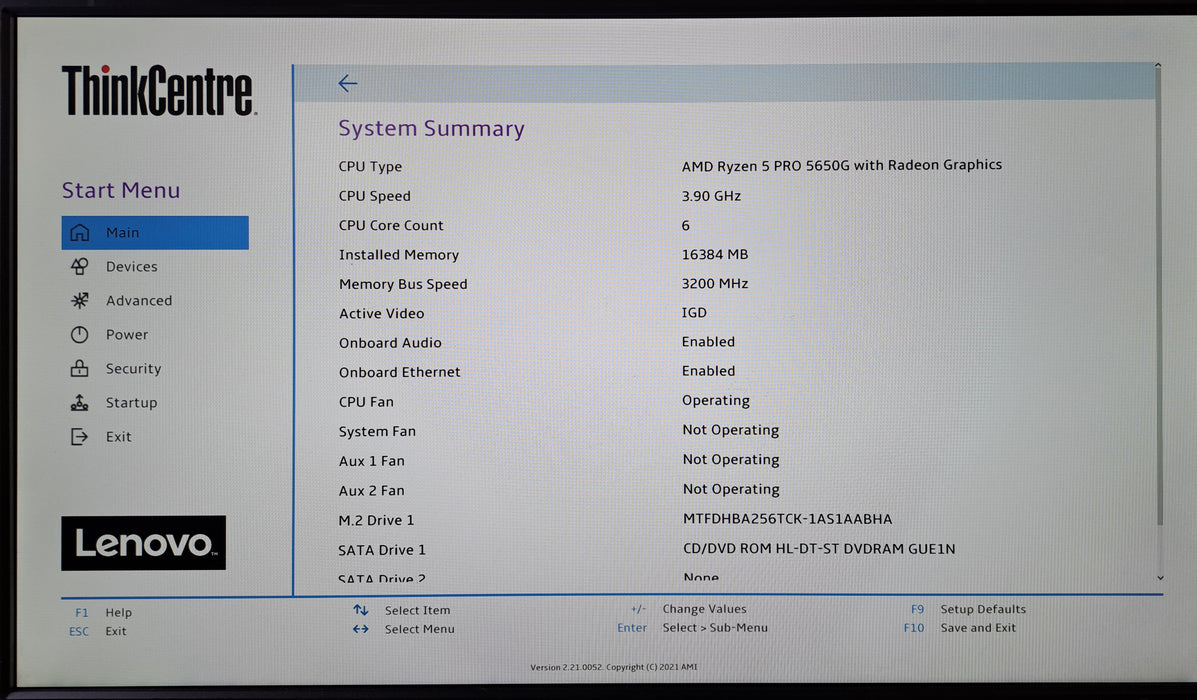Click the vertical scrollbar thumb

[1160, 298]
